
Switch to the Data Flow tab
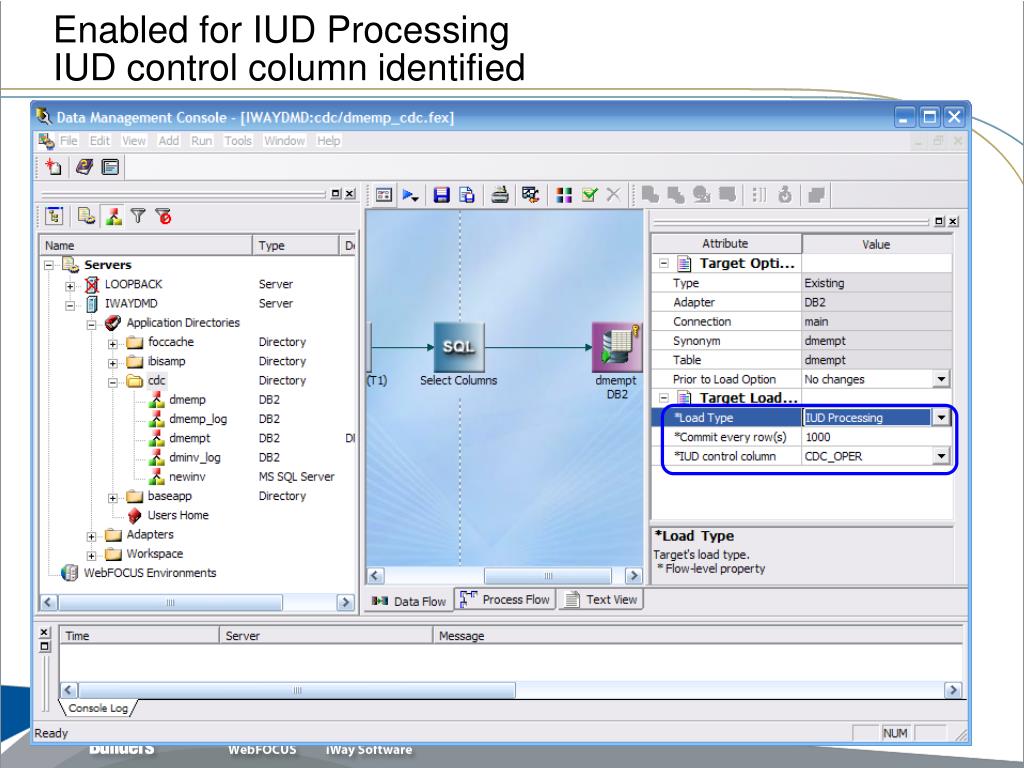pos(408,601)
